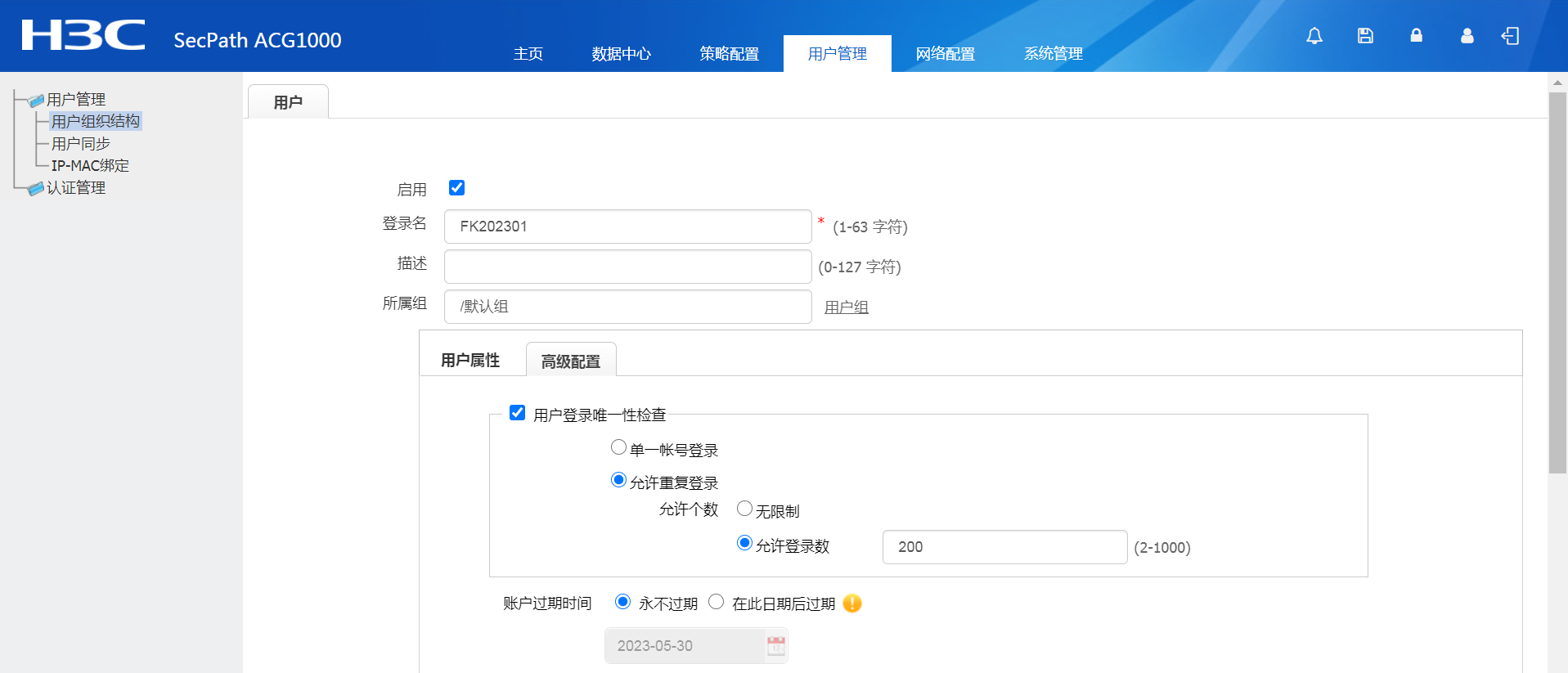The width and height of the screenshot is (1568, 673).
Task: Open the 数据中心 navigation tab
Action: click(622, 54)
